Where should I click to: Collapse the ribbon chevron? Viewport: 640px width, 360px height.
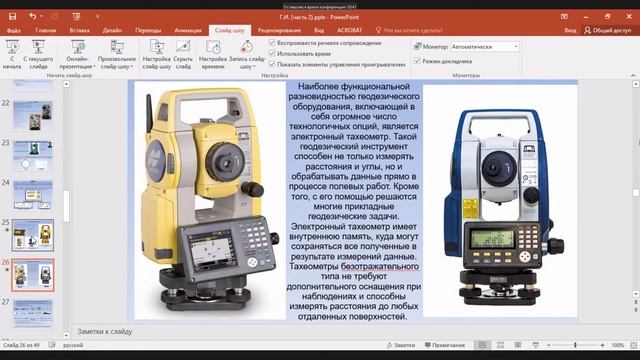point(633,76)
